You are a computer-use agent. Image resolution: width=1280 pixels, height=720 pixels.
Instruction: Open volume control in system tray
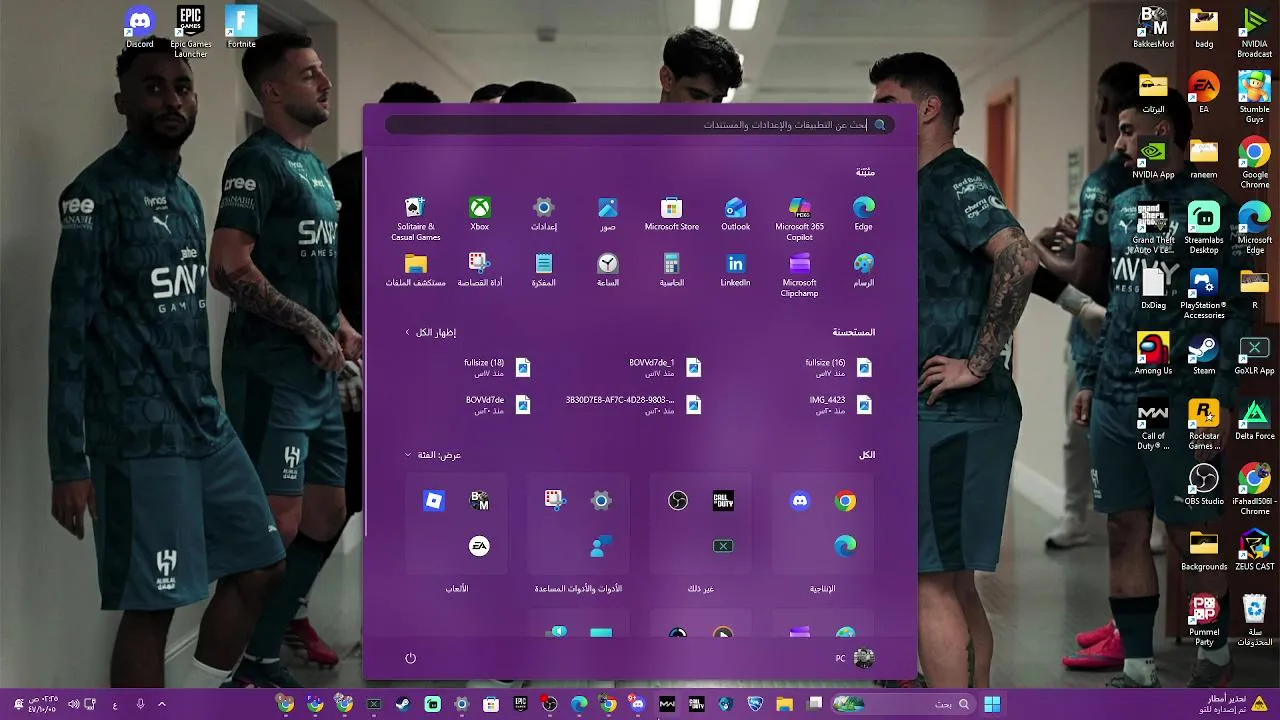click(74, 704)
